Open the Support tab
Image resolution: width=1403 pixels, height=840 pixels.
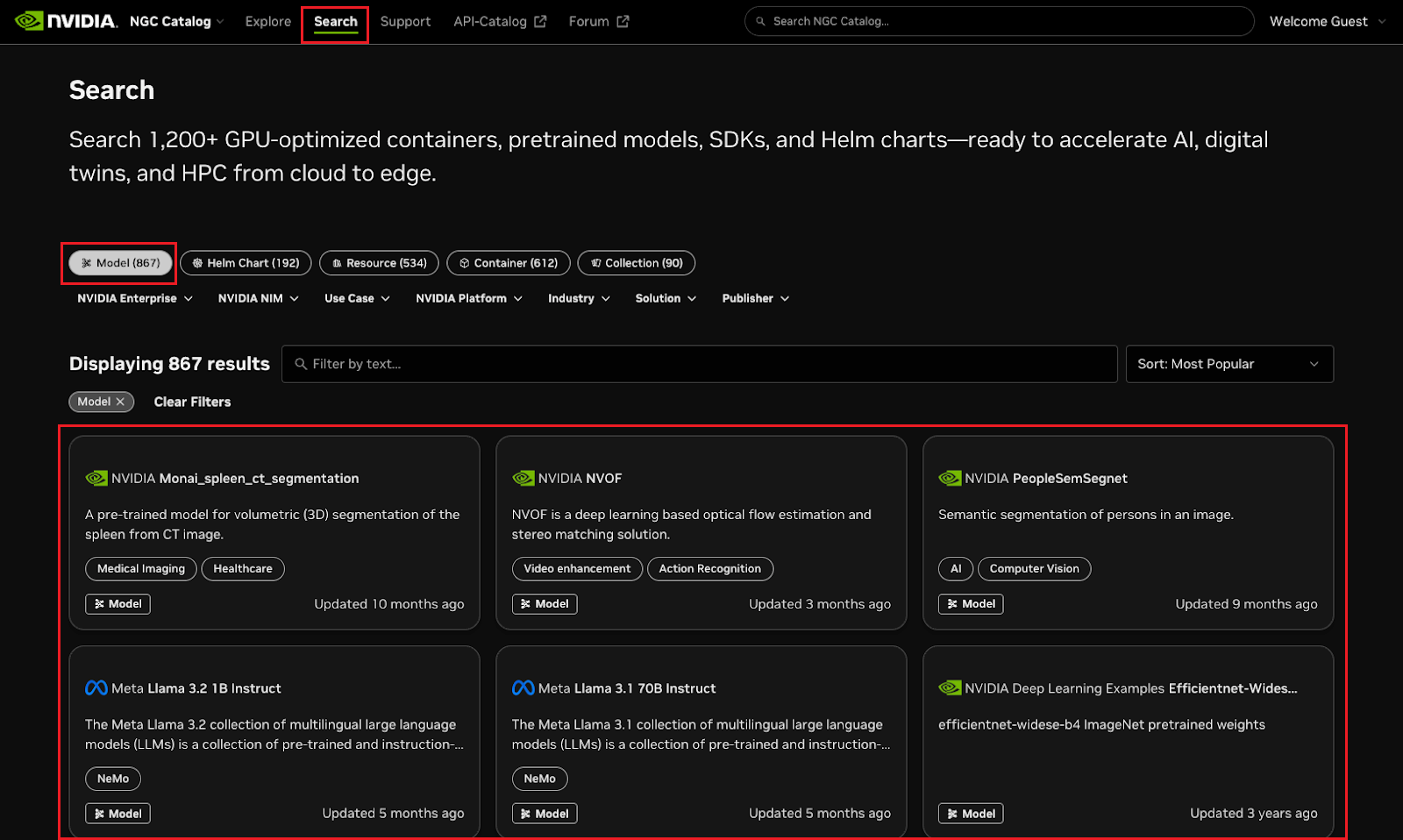point(405,21)
